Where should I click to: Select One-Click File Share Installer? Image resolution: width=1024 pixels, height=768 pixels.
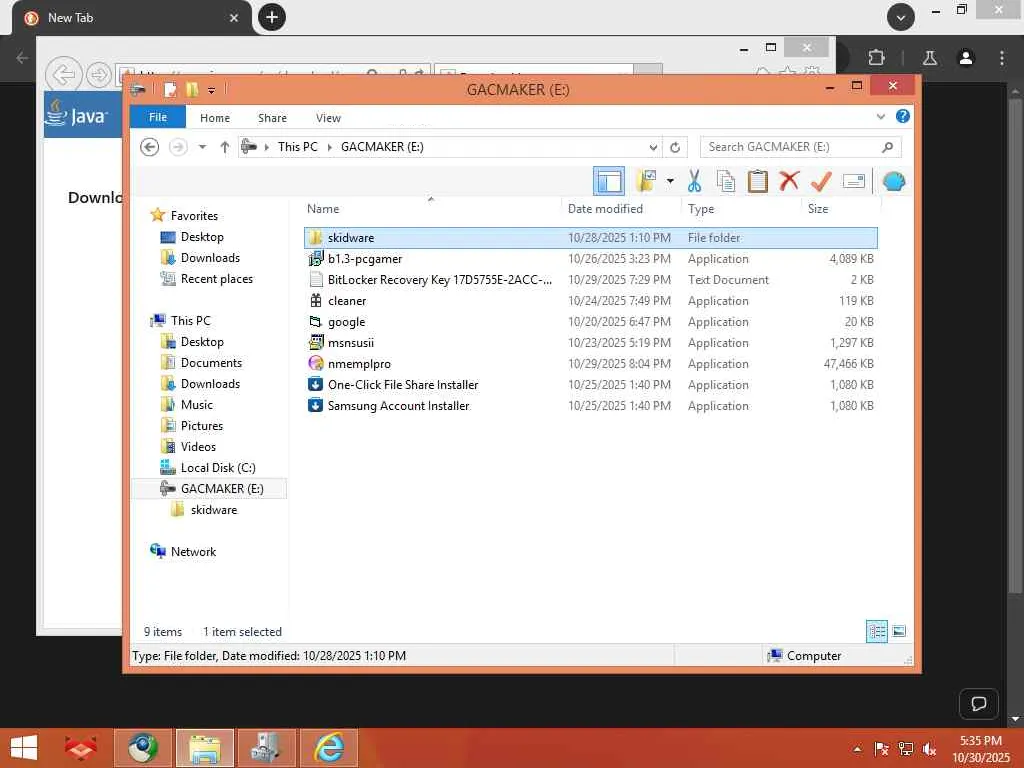(x=590, y=385)
